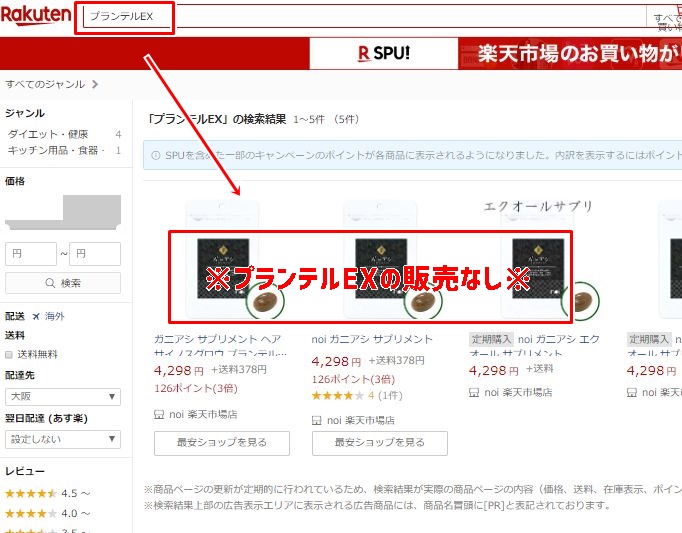This screenshot has width=682, height=533.
Task: Click the Rakuten logo
Action: tap(36, 16)
